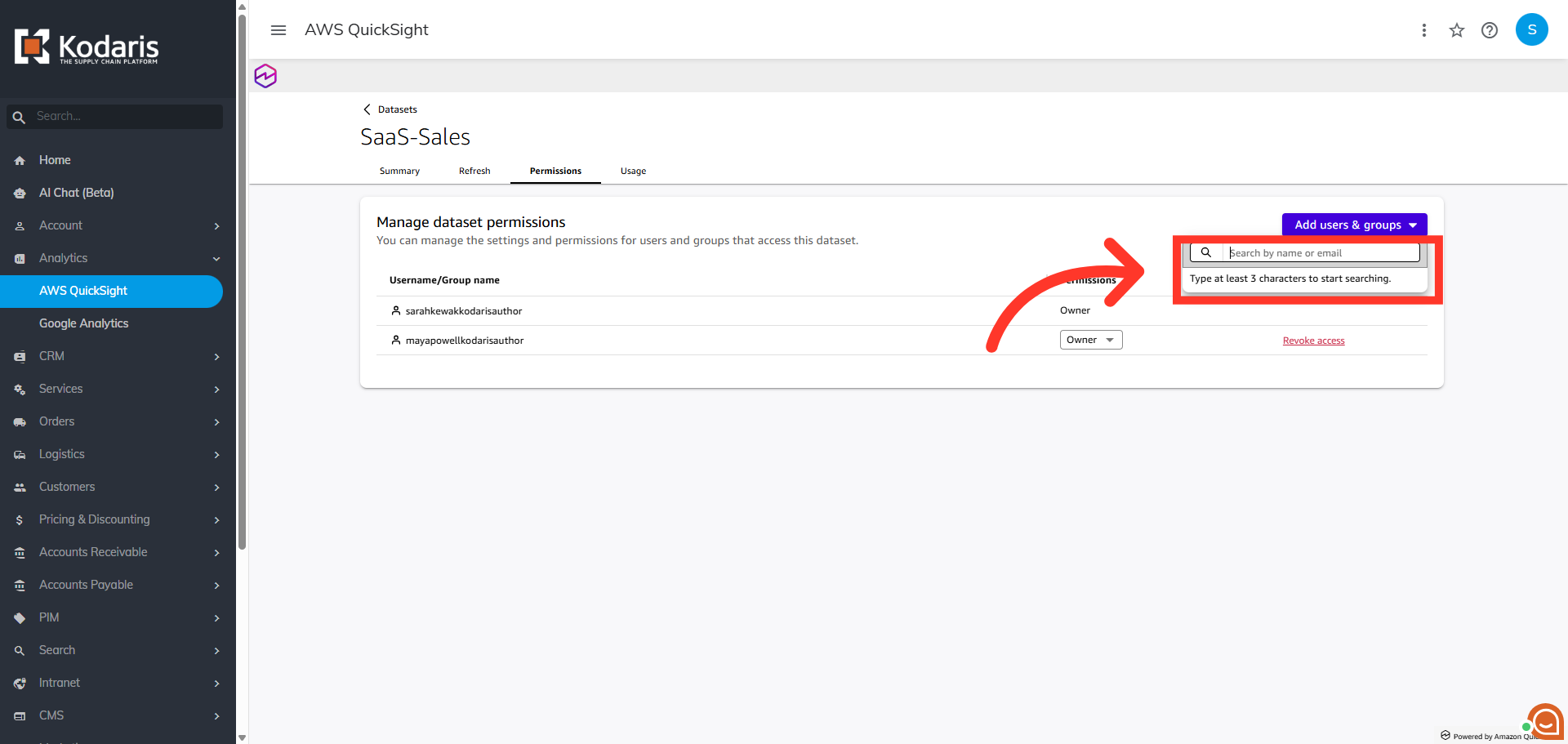1568x744 pixels.
Task: Open Home in the sidebar
Action: pos(55,160)
